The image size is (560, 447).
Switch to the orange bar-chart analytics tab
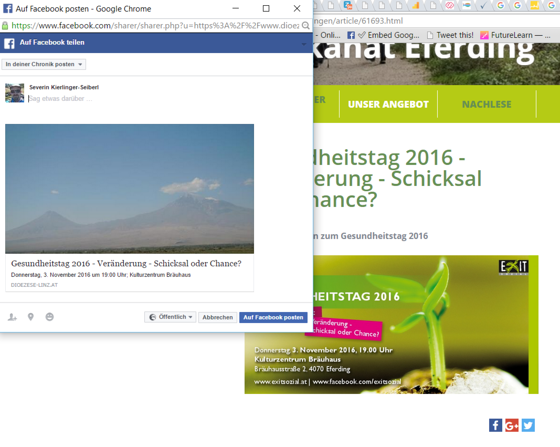point(416,5)
